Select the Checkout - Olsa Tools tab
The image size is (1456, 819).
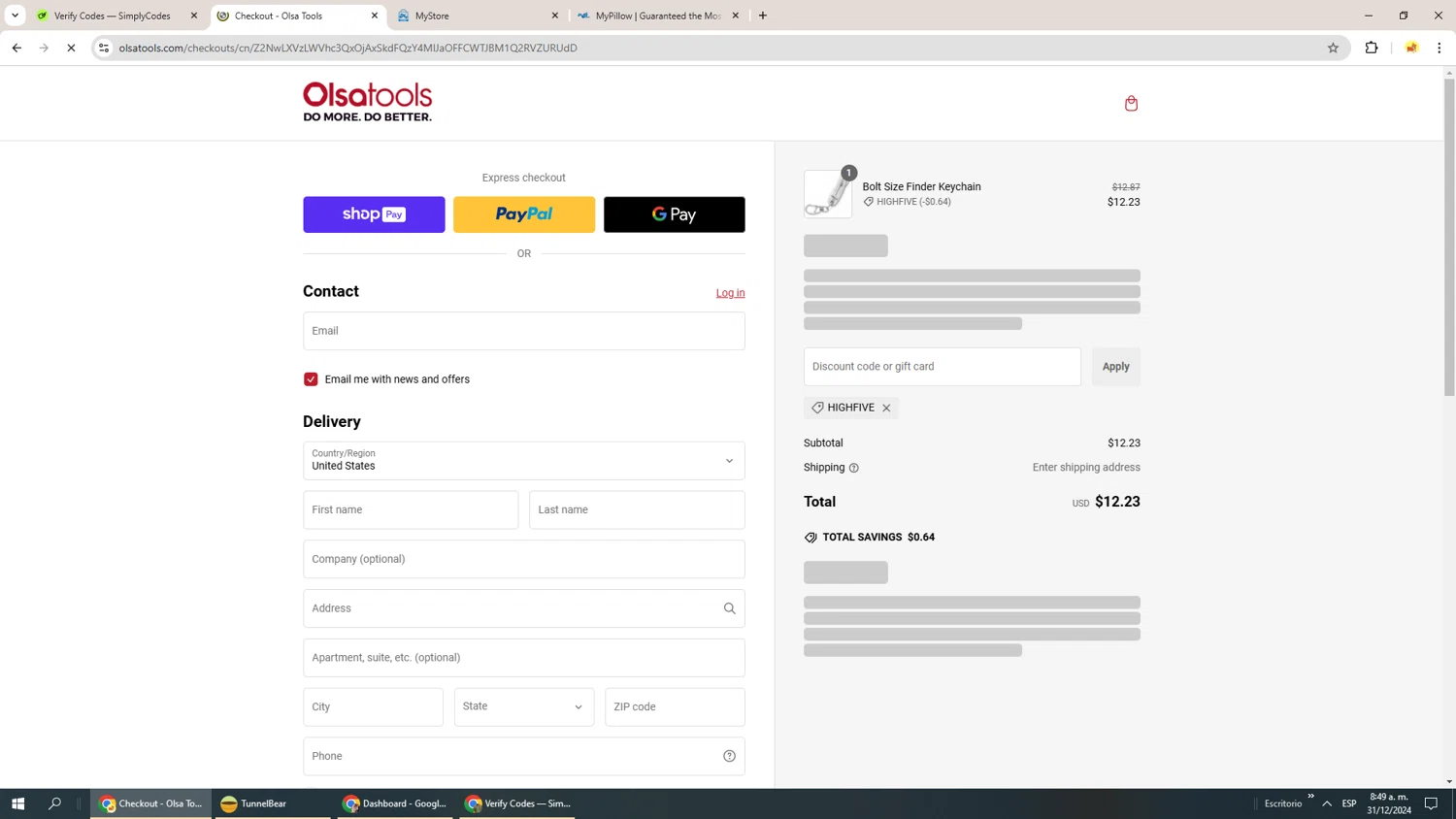pyautogui.click(x=297, y=16)
